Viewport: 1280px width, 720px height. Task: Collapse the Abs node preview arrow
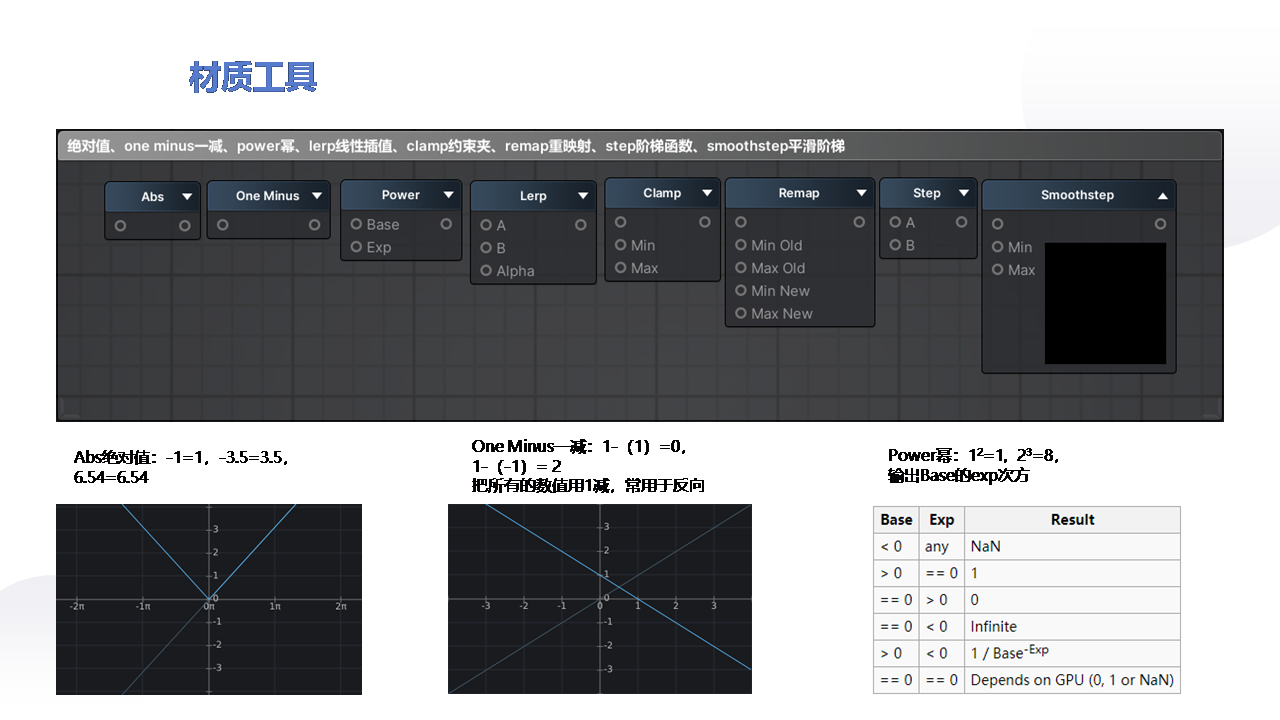coord(187,197)
